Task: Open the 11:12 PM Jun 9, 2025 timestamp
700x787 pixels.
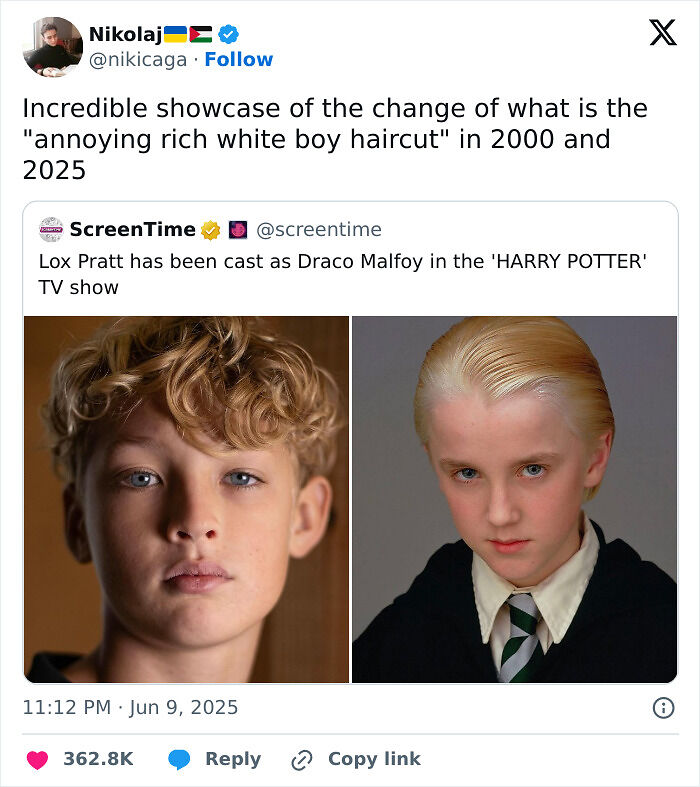Action: [130, 708]
